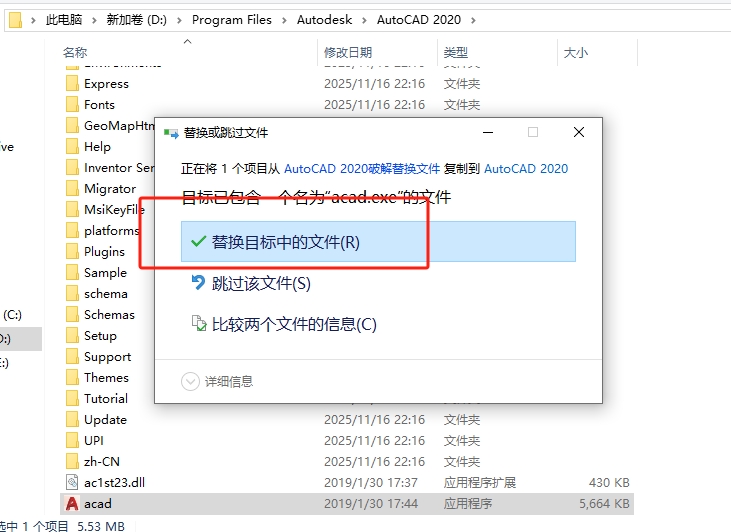
Task: Choose replace the file in destination
Action: (378, 242)
